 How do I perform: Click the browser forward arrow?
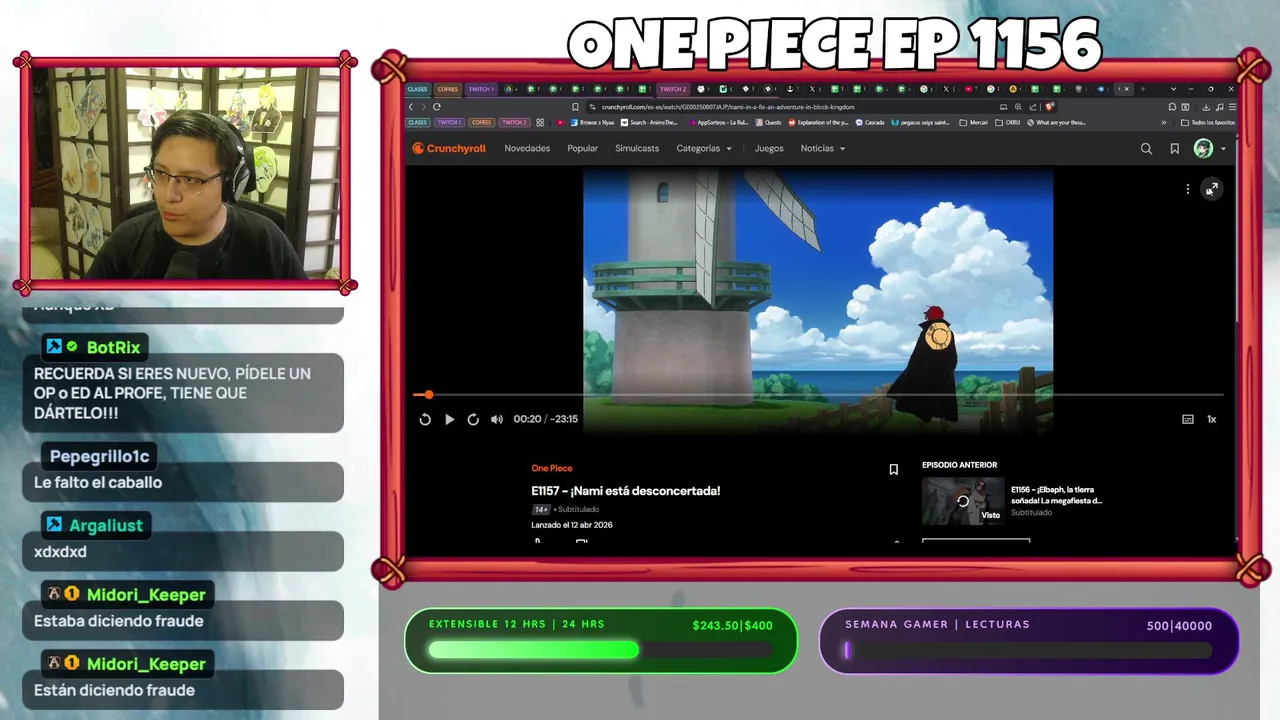coord(424,107)
